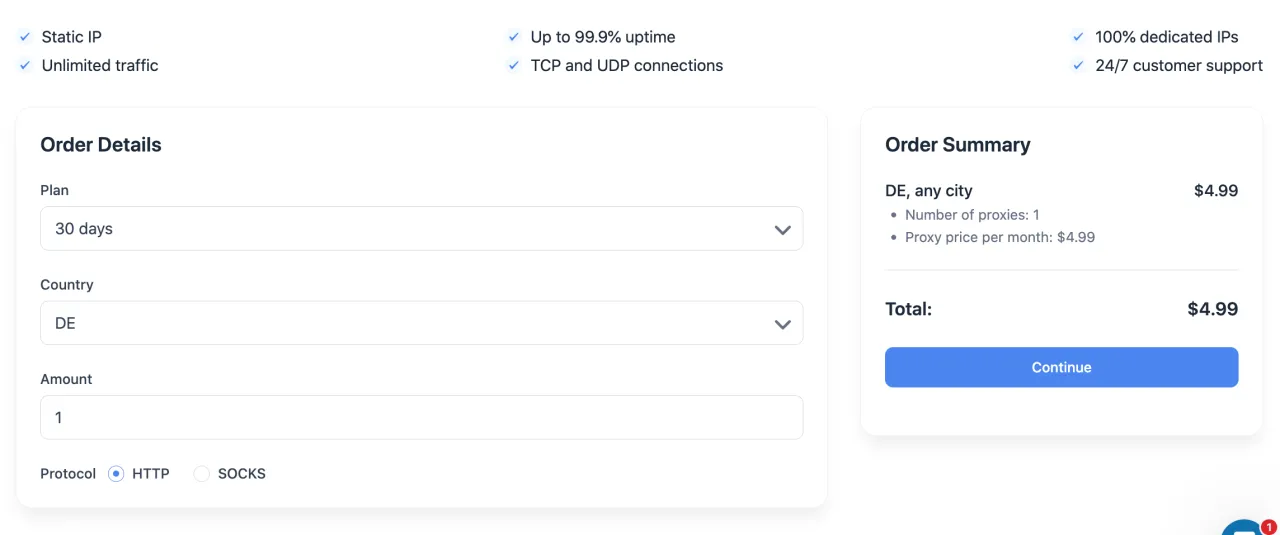Click checkmark next to Up to 99.9% uptime

click(x=514, y=37)
